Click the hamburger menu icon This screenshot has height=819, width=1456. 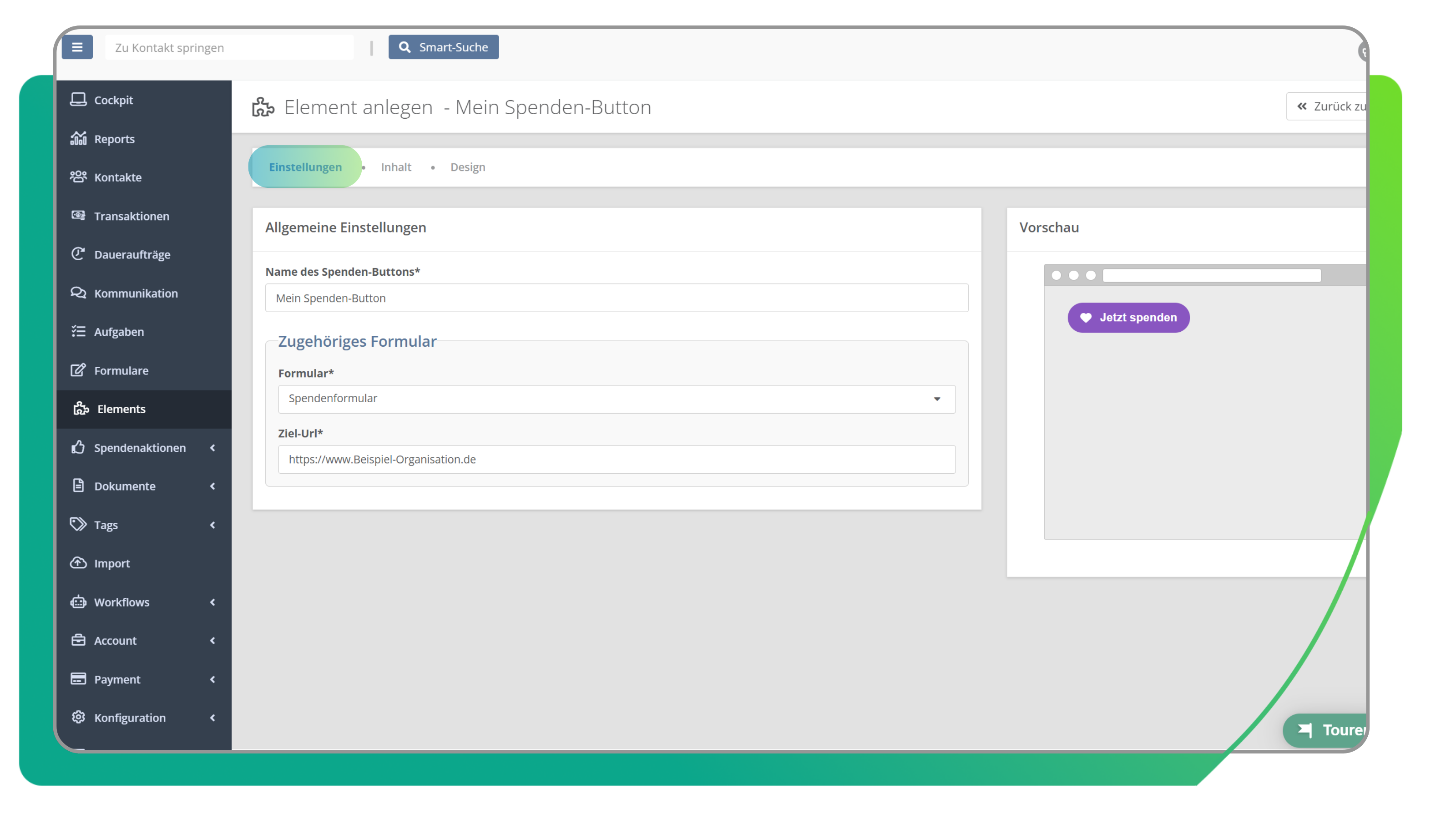click(x=77, y=47)
